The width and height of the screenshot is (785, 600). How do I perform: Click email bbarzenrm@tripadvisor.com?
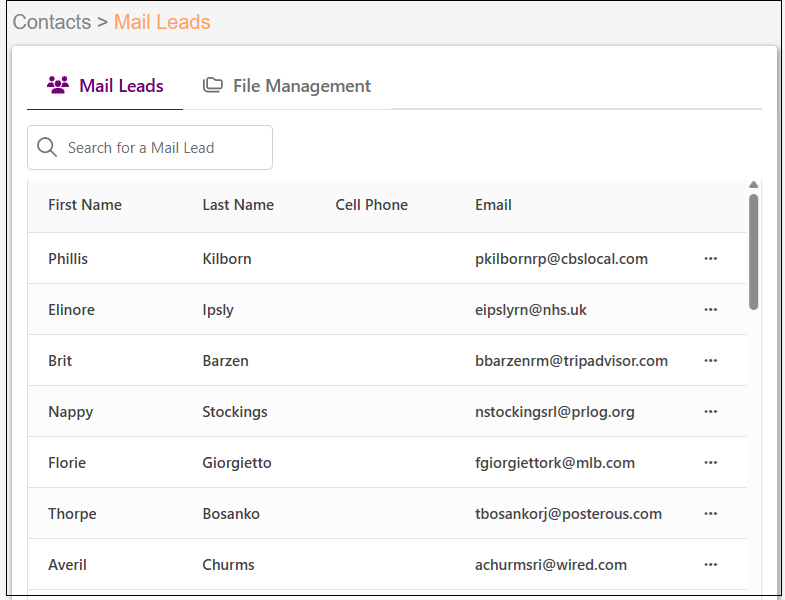click(571, 361)
